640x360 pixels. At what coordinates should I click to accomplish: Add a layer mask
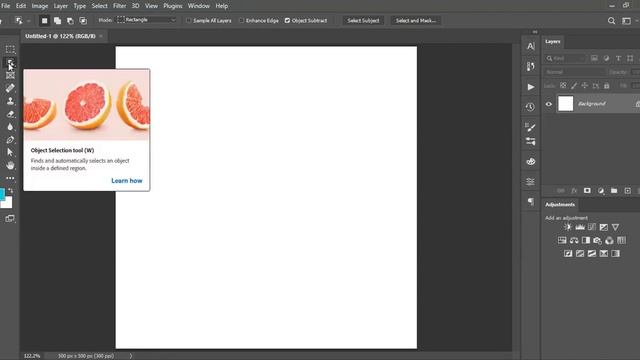tap(587, 191)
